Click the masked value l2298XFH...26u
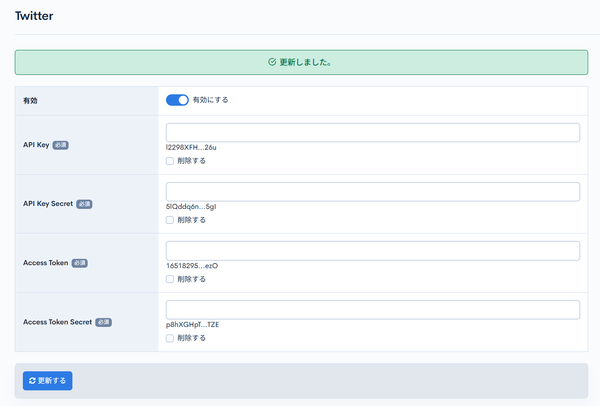The width and height of the screenshot is (600, 406). pyautogui.click(x=191, y=147)
